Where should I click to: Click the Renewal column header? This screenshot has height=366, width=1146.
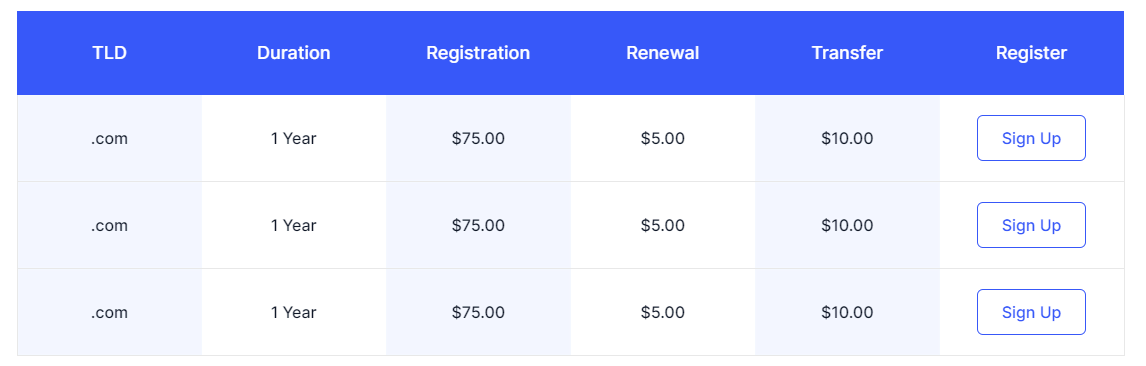(663, 53)
